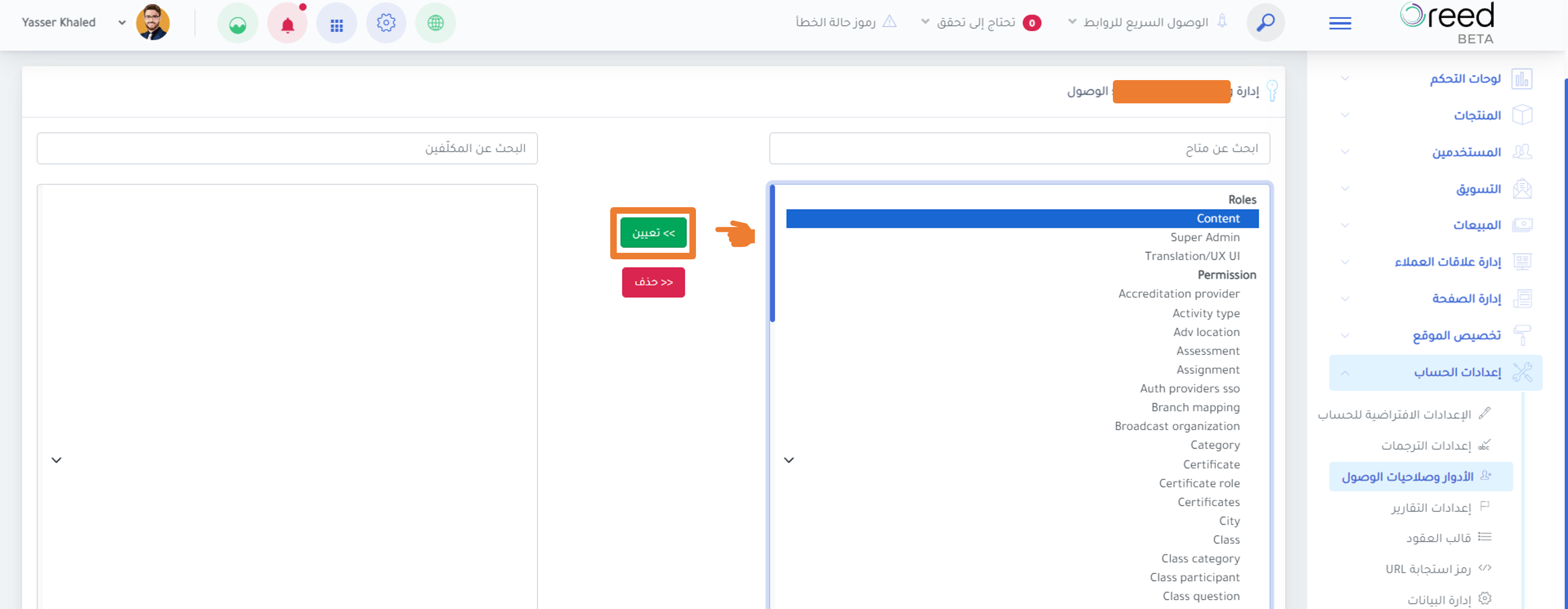
Task: Click the pencil icon for الإعدادات الافتراضية للحساب
Action: tap(1485, 414)
